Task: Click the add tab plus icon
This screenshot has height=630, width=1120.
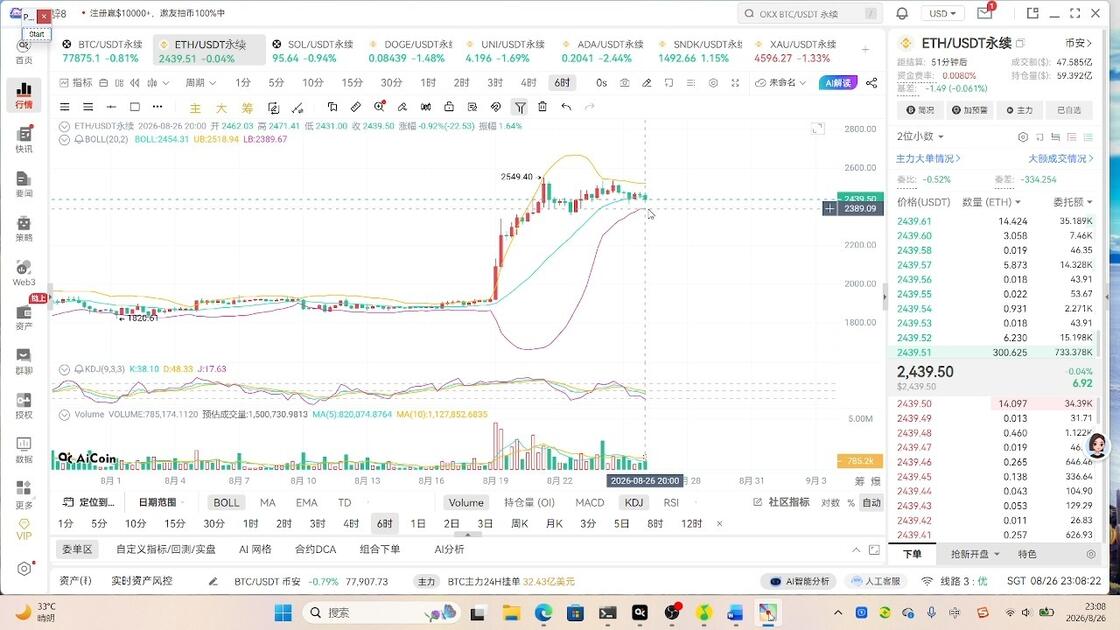Action: [x=865, y=50]
